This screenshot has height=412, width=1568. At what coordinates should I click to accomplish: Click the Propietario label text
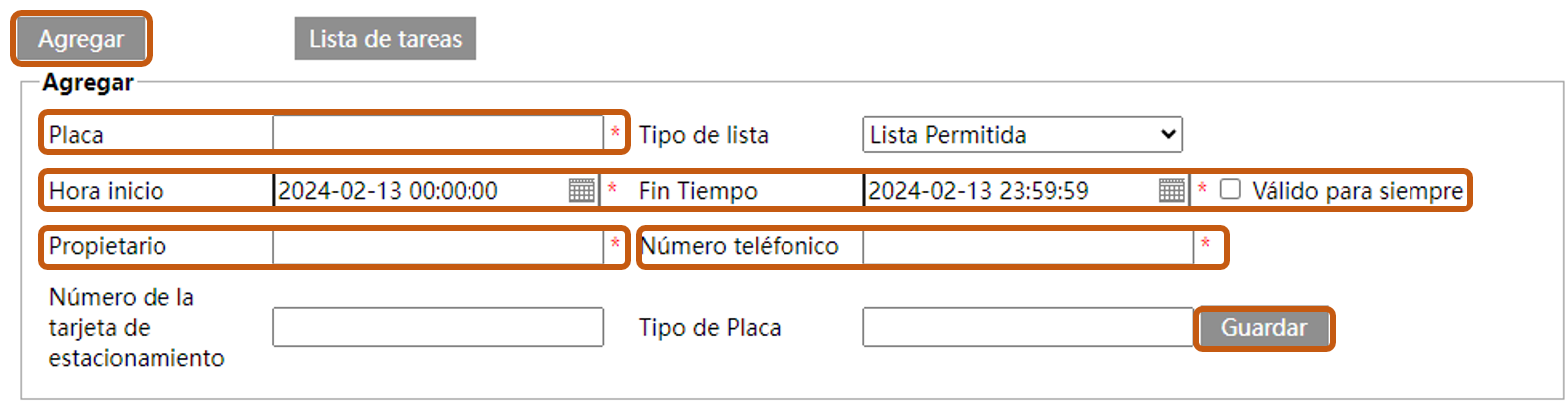pyautogui.click(x=108, y=246)
